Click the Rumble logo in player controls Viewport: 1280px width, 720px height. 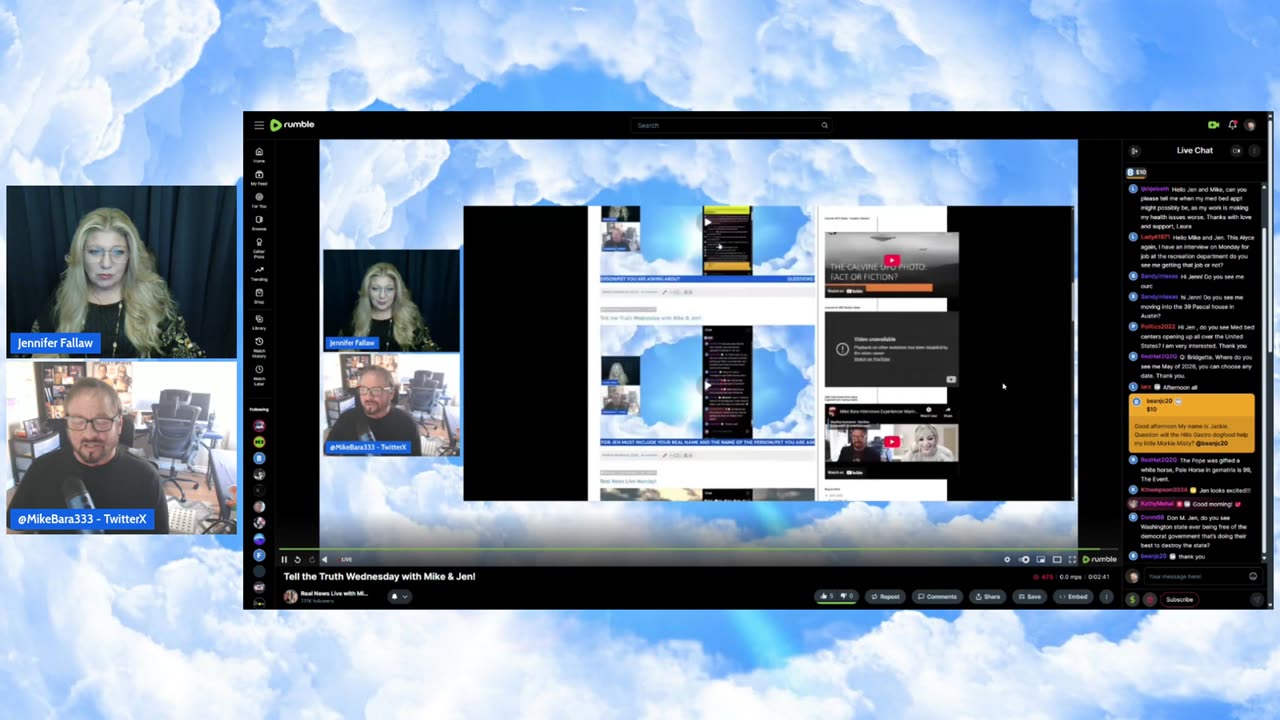tap(1100, 560)
